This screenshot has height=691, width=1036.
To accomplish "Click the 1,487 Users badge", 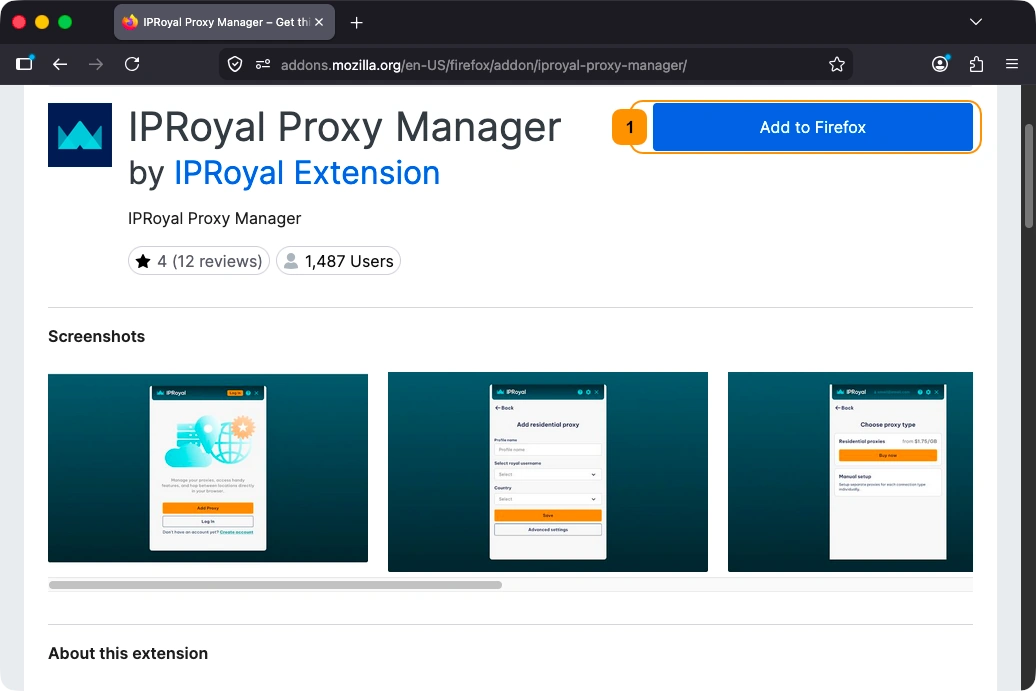I will [338, 261].
